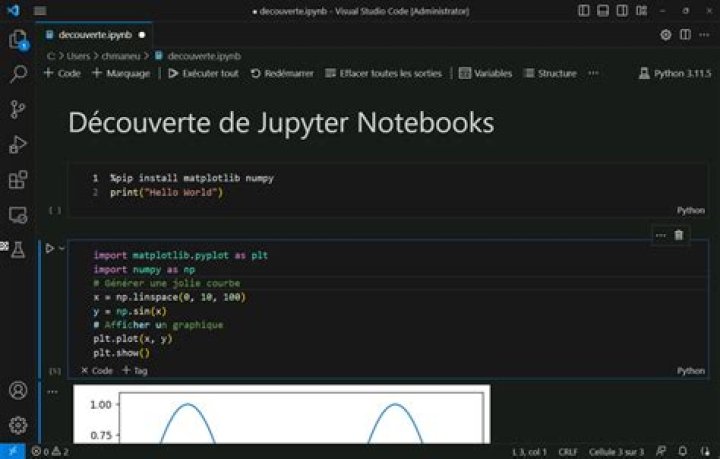Click the '%pip install matplotlib numpy' code line
720x459 pixels.
click(x=191, y=178)
